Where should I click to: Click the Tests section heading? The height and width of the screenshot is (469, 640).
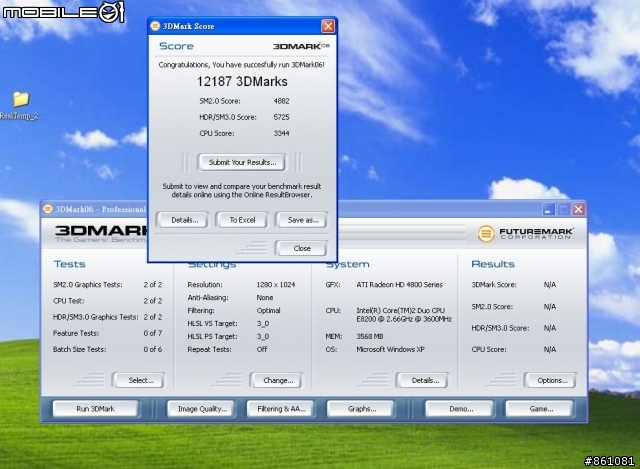coord(69,264)
